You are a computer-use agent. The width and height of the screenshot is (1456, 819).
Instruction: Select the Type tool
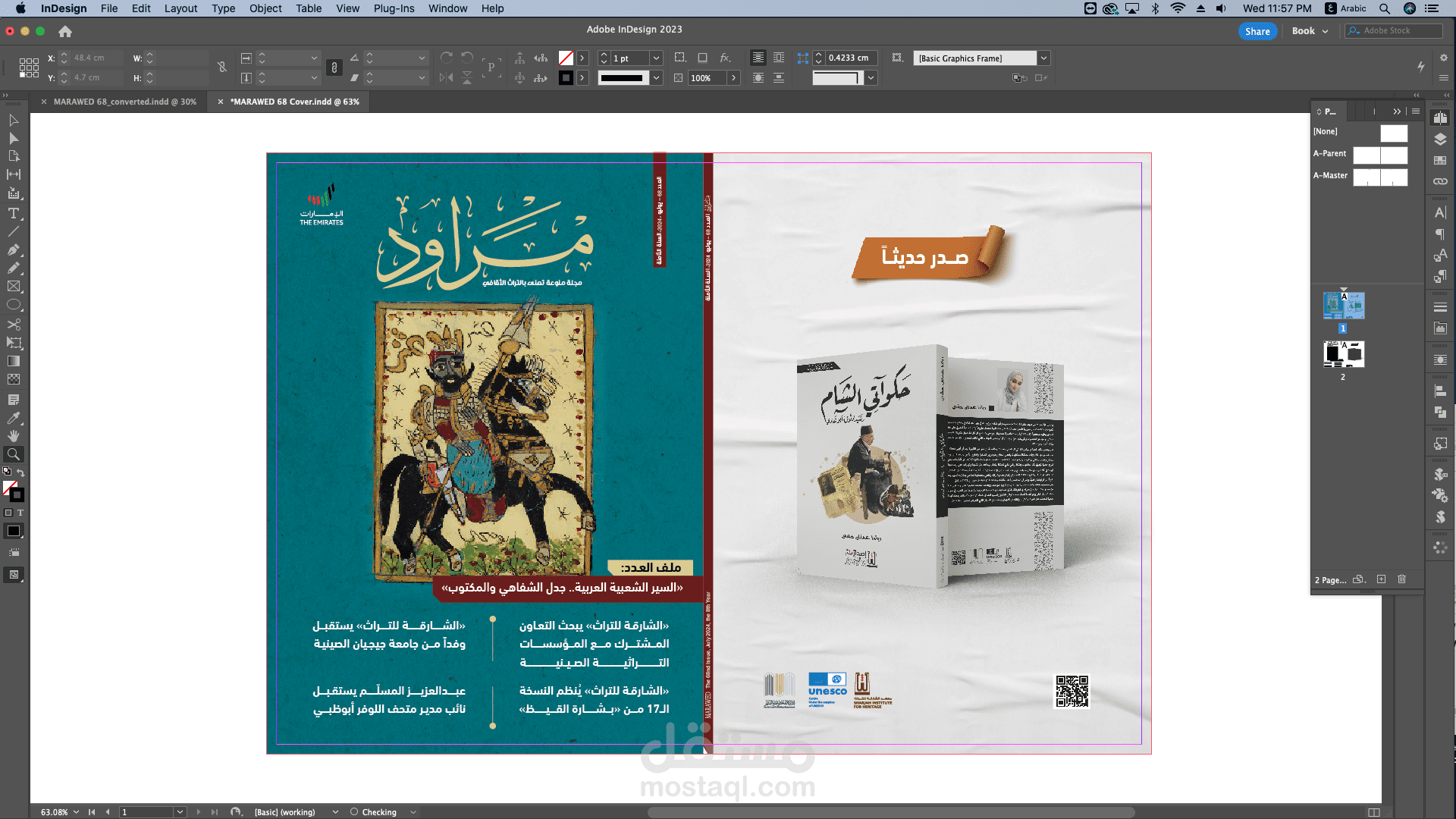[x=14, y=213]
